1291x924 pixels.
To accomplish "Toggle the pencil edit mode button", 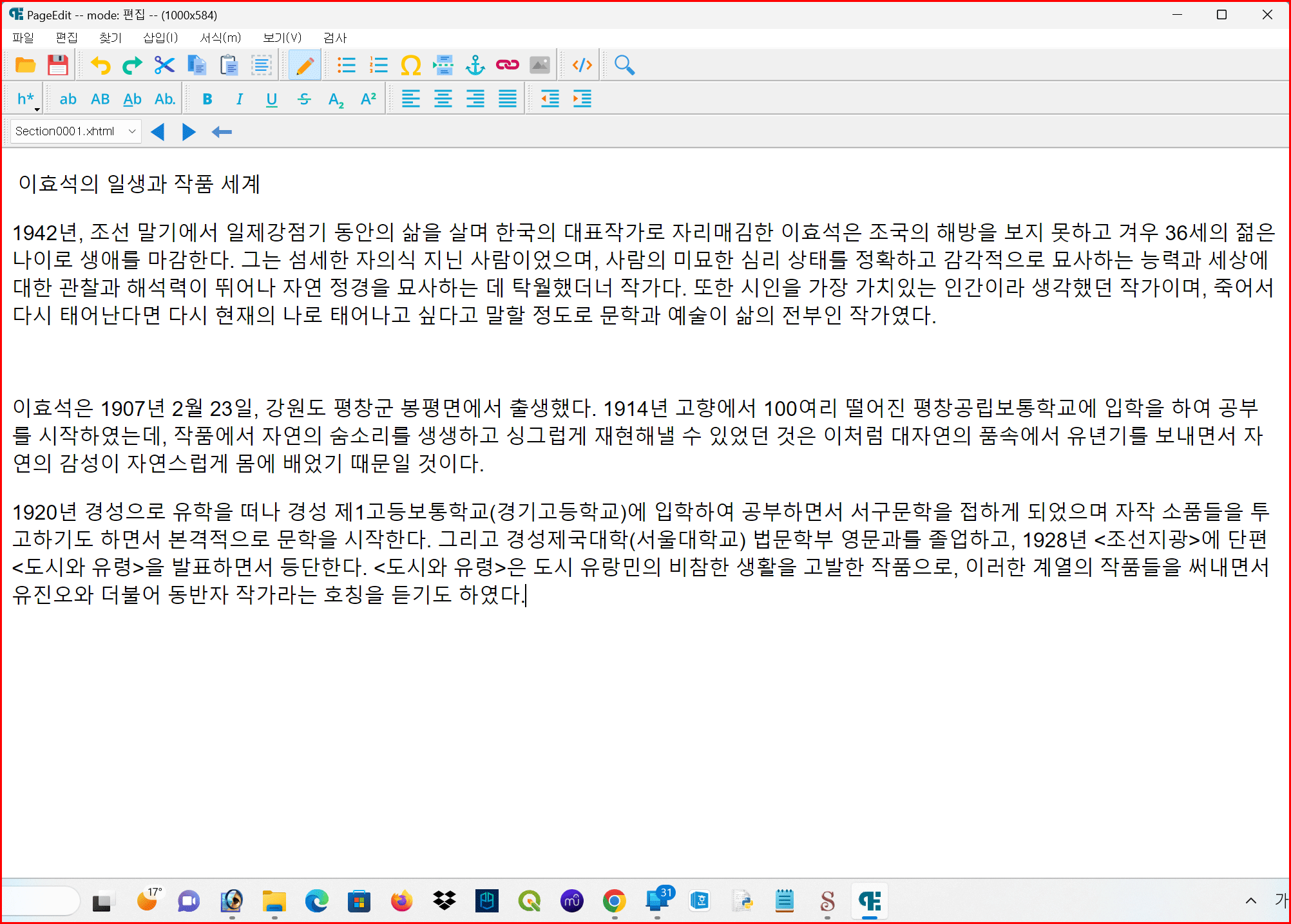I will coord(305,65).
